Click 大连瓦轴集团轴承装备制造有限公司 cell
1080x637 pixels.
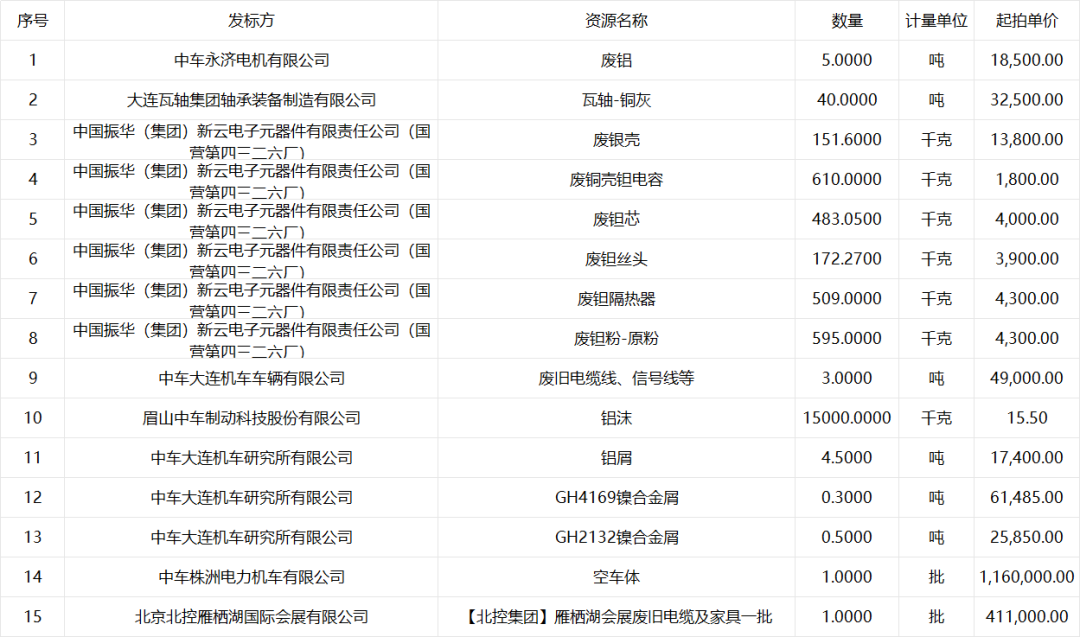click(251, 101)
